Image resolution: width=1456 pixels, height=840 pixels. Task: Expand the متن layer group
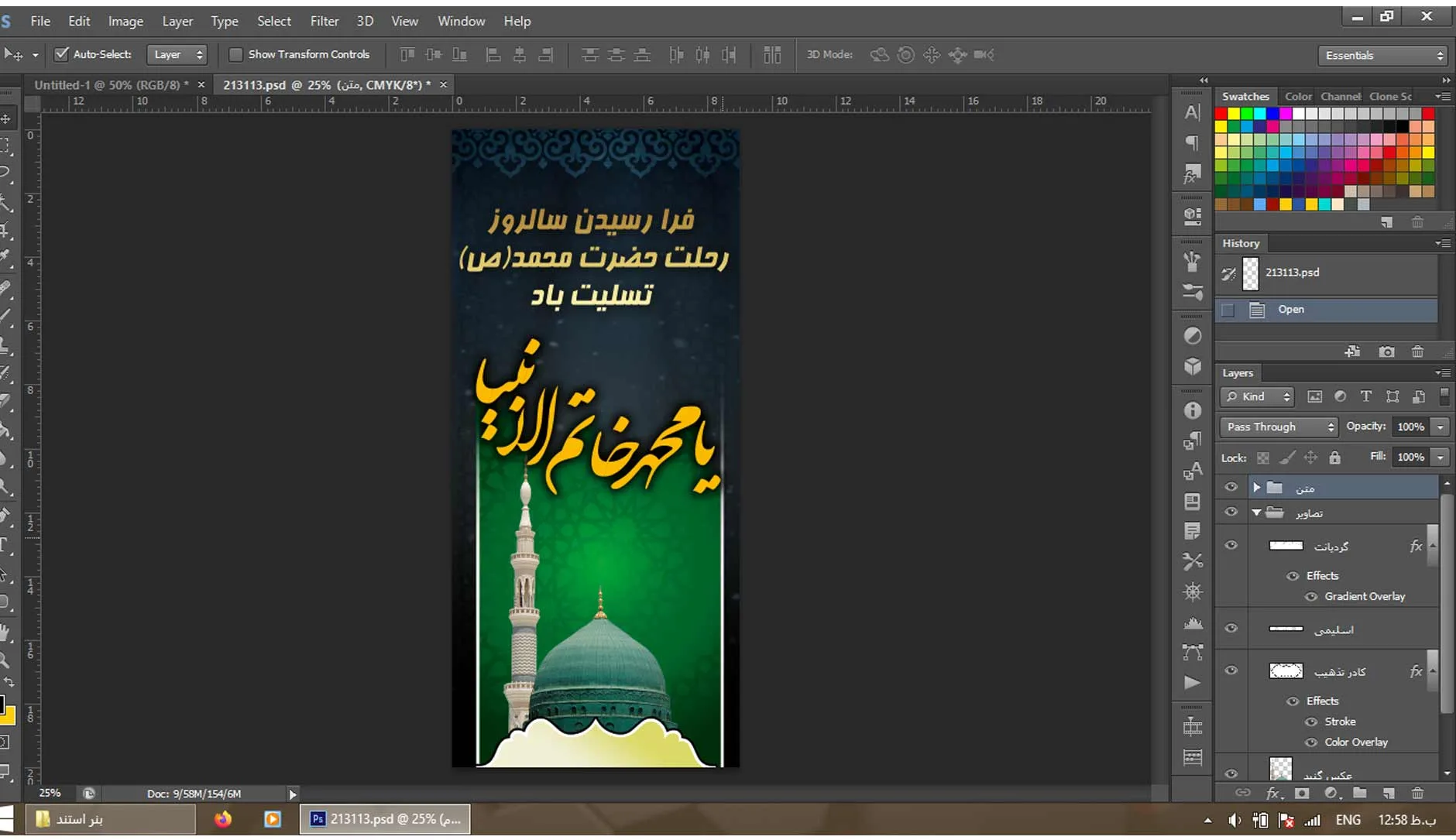[x=1256, y=487]
